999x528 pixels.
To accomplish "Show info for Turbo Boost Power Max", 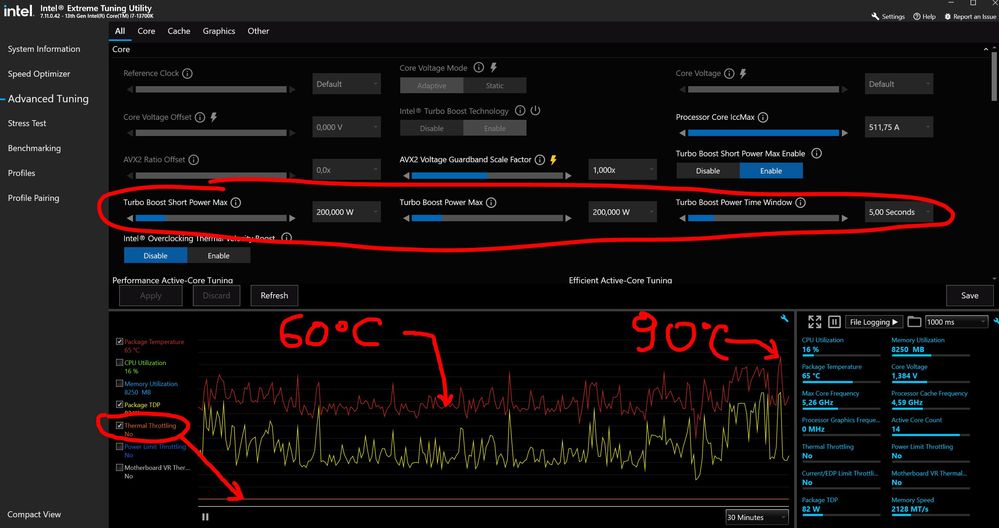I will point(491,203).
